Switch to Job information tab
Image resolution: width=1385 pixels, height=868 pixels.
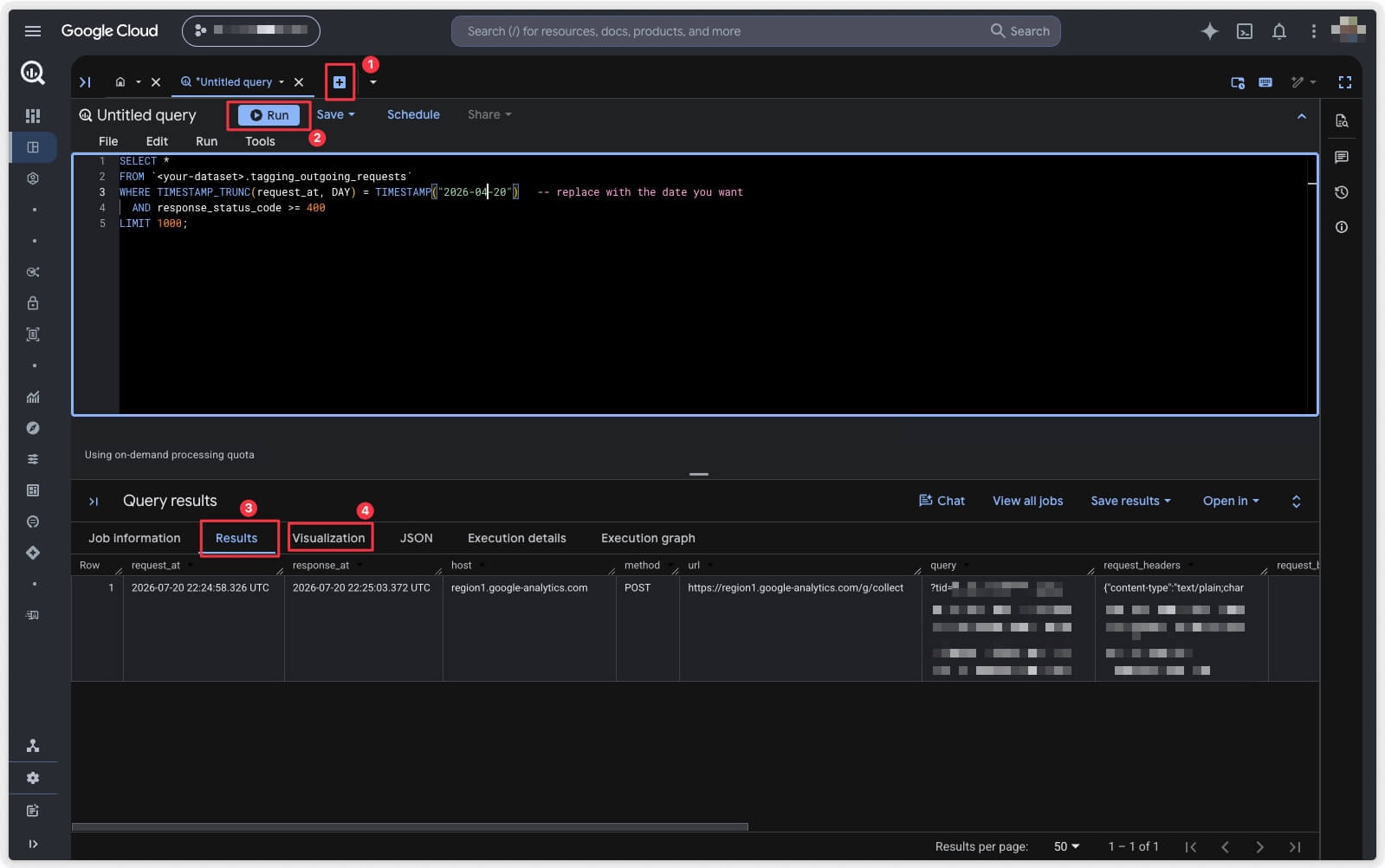(134, 538)
